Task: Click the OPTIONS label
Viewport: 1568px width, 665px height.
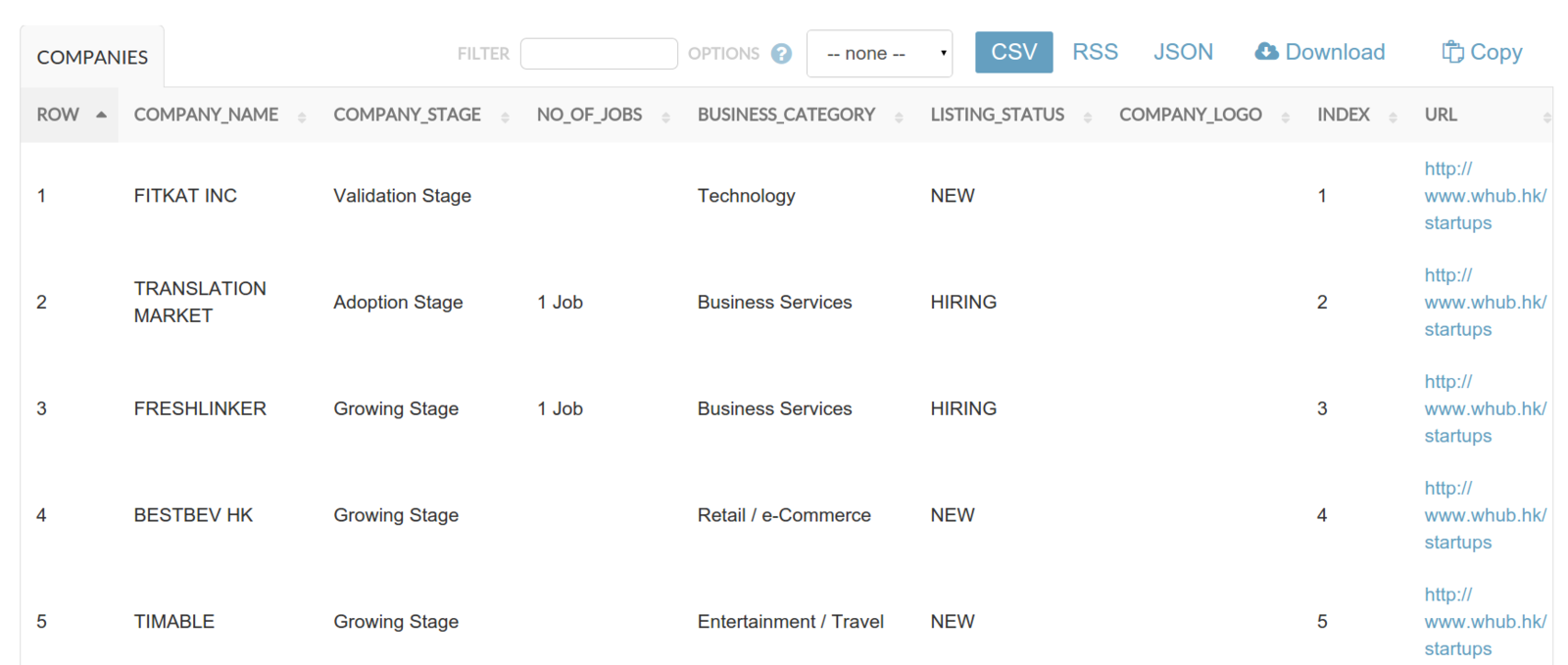Action: click(x=723, y=54)
